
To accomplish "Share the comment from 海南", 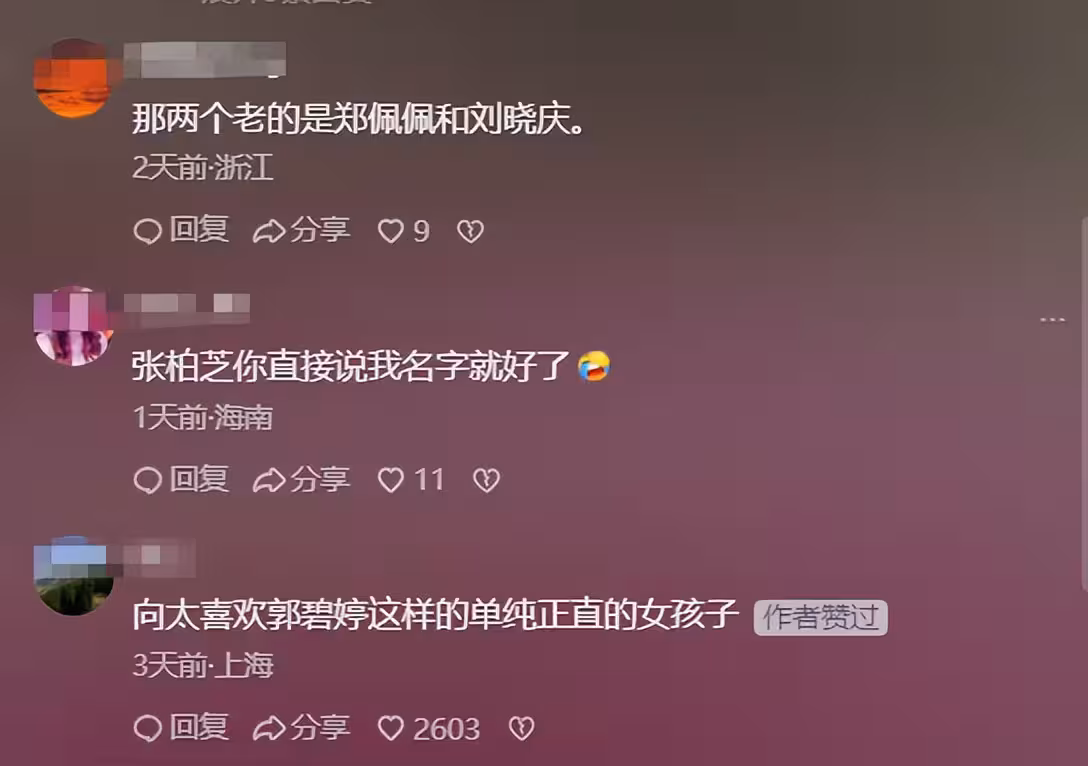I will (302, 479).
